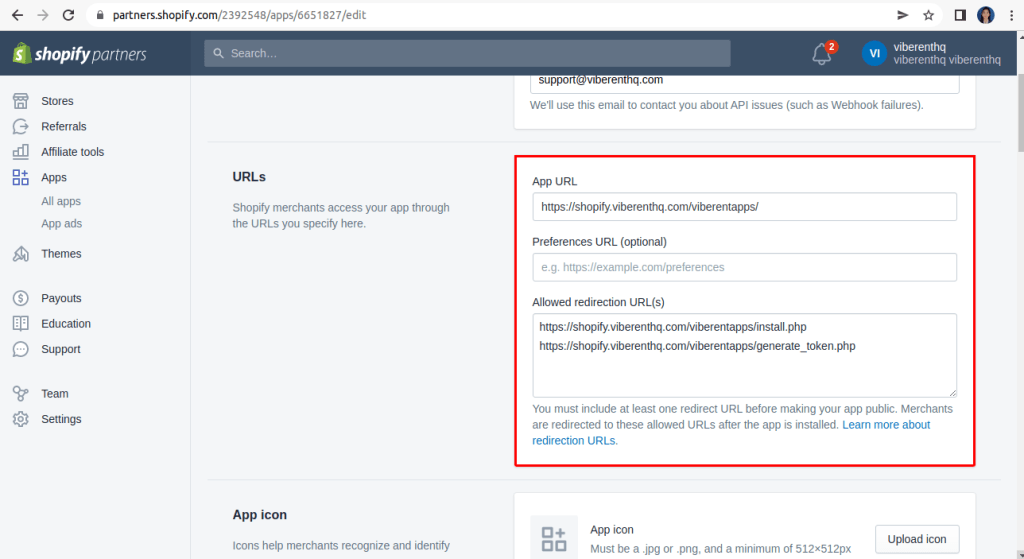The image size is (1024, 559).
Task: Go to Settings in the sidebar
Action: [60, 419]
